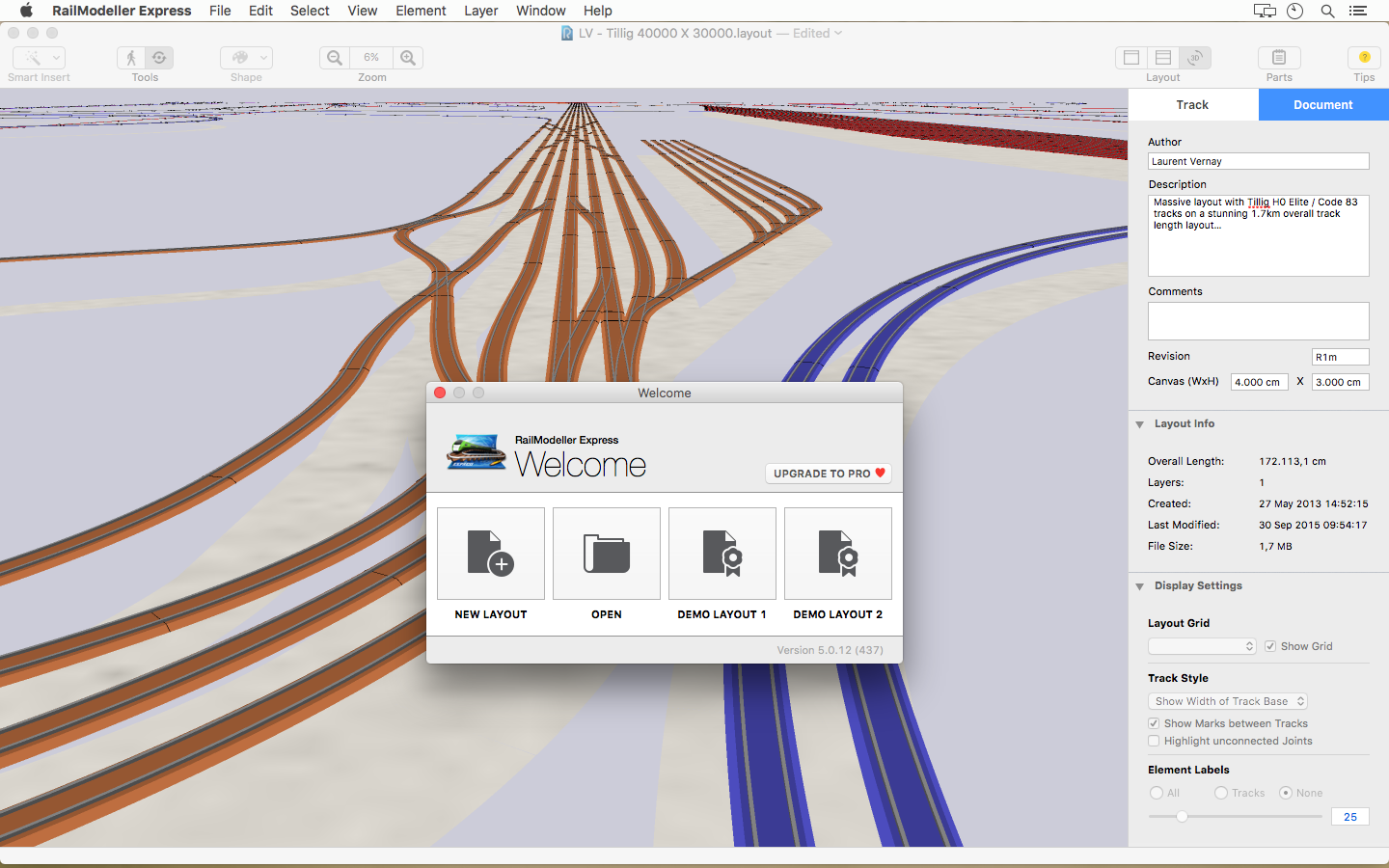Open the Smart Insert dropdown arrow
Screen dimensions: 1389x868
pyautogui.click(x=56, y=58)
